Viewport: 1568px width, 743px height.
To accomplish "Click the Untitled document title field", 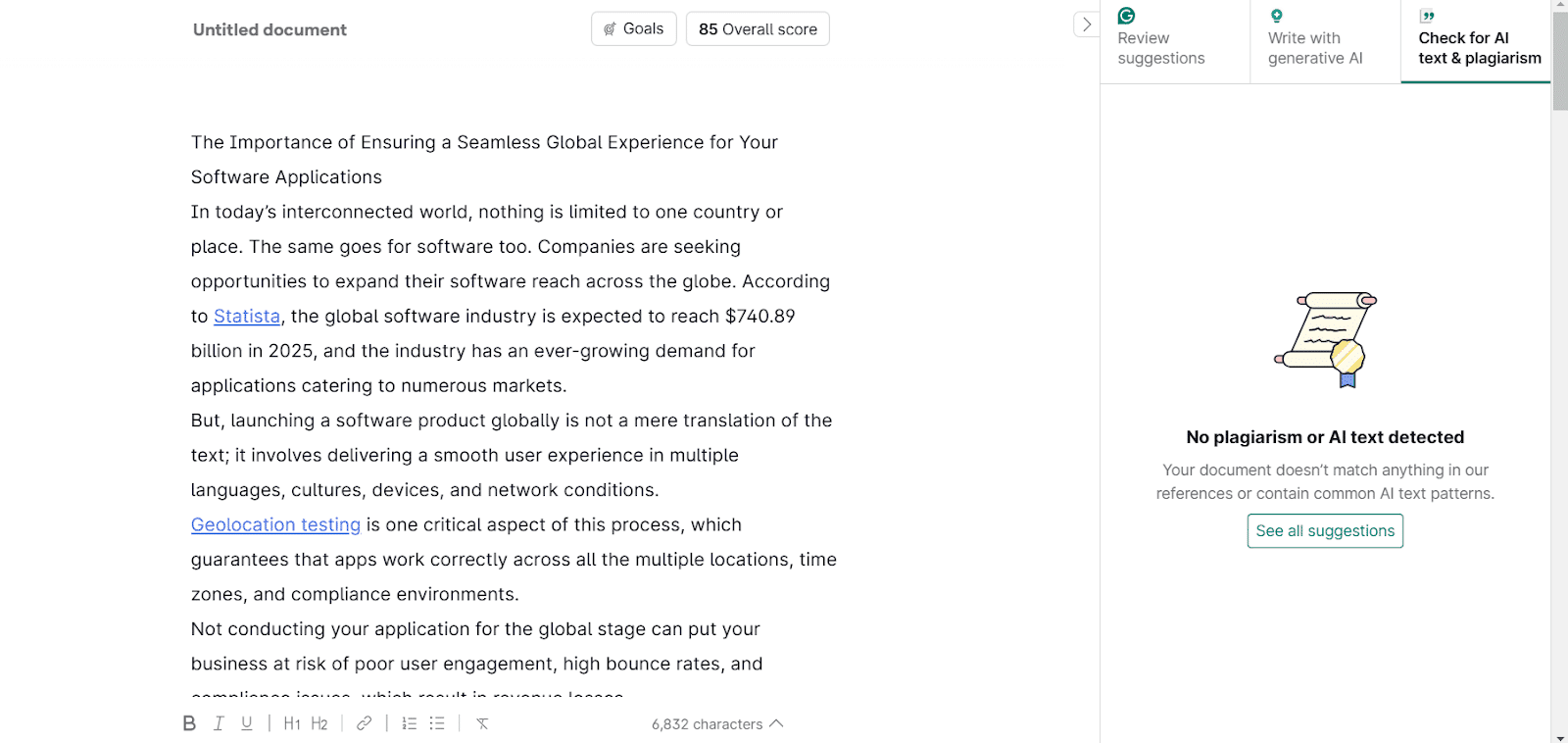I will [x=269, y=29].
